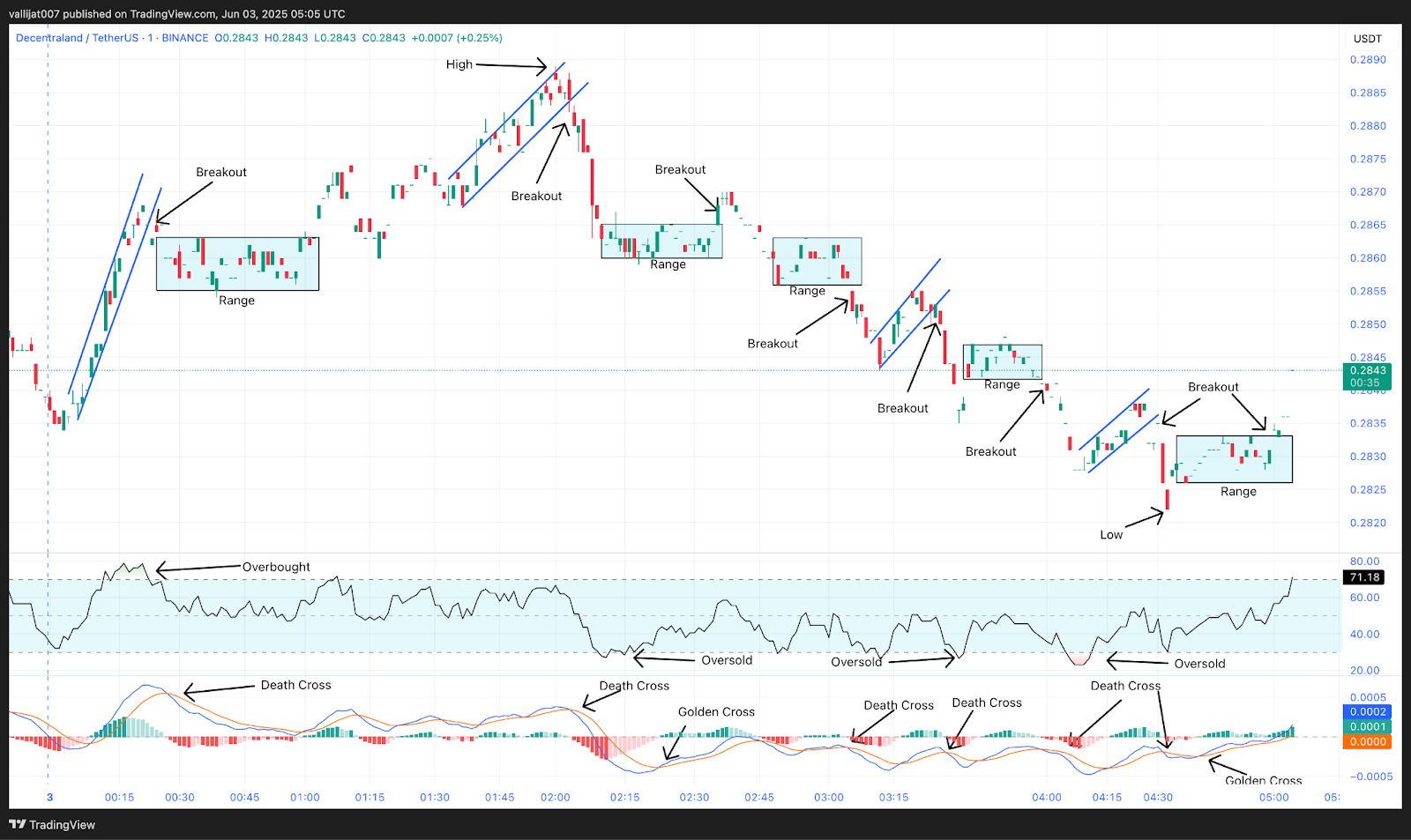Click the 01:30 time axis label
The image size is (1411, 840).
pyautogui.click(x=435, y=798)
